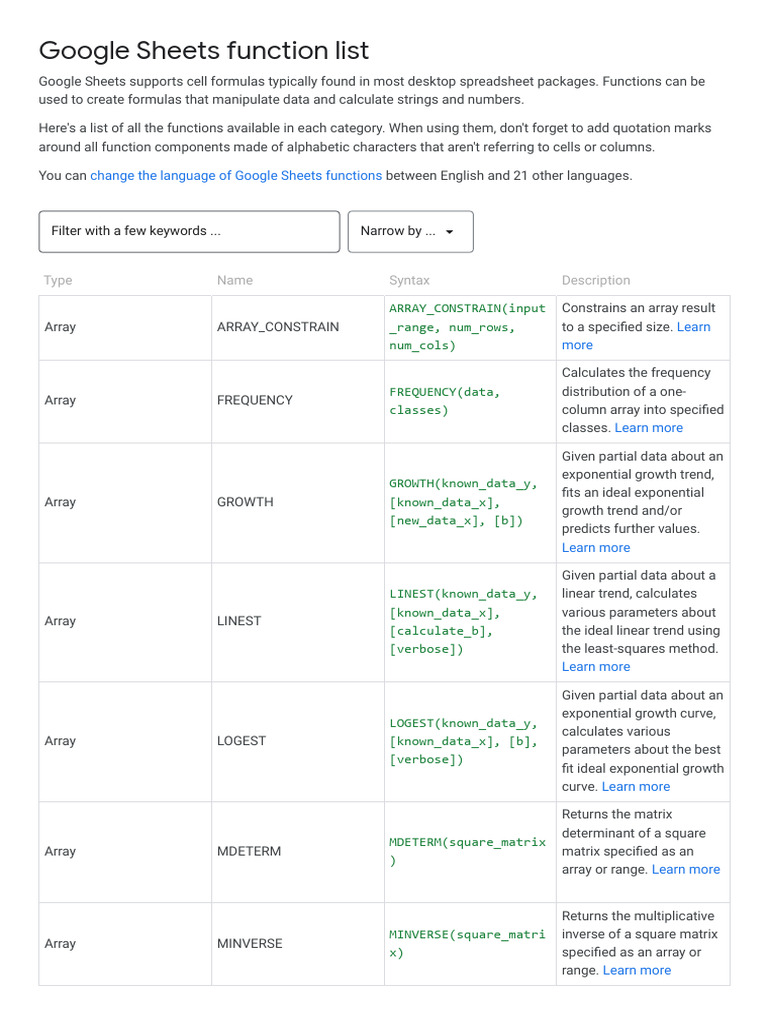Open the change language of Google Sheets functions link
Viewport: 768px width, 1024px height.
tap(236, 175)
